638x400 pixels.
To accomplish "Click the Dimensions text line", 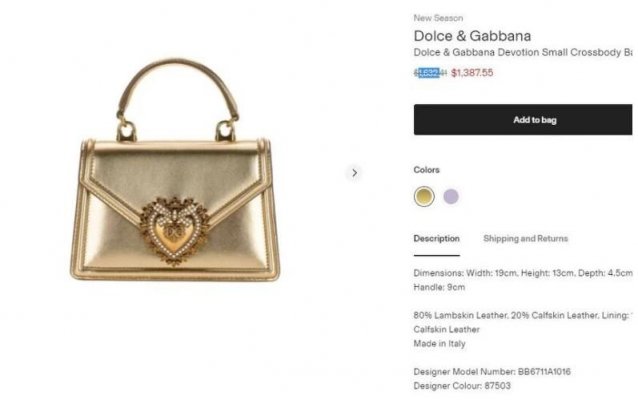I will tap(521, 272).
